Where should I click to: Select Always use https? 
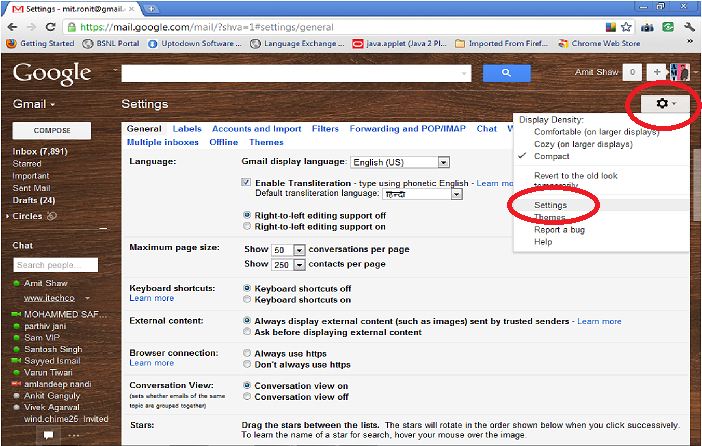click(247, 353)
